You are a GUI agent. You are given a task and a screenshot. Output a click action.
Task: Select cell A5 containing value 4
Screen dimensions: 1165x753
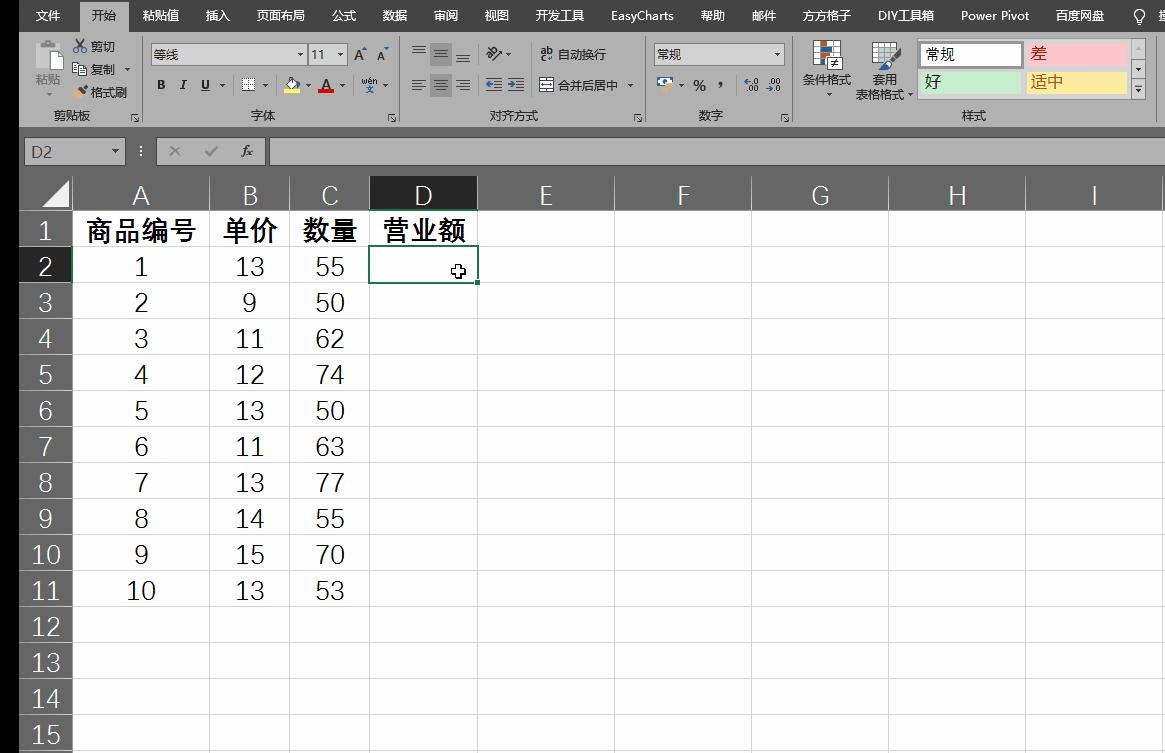(140, 373)
